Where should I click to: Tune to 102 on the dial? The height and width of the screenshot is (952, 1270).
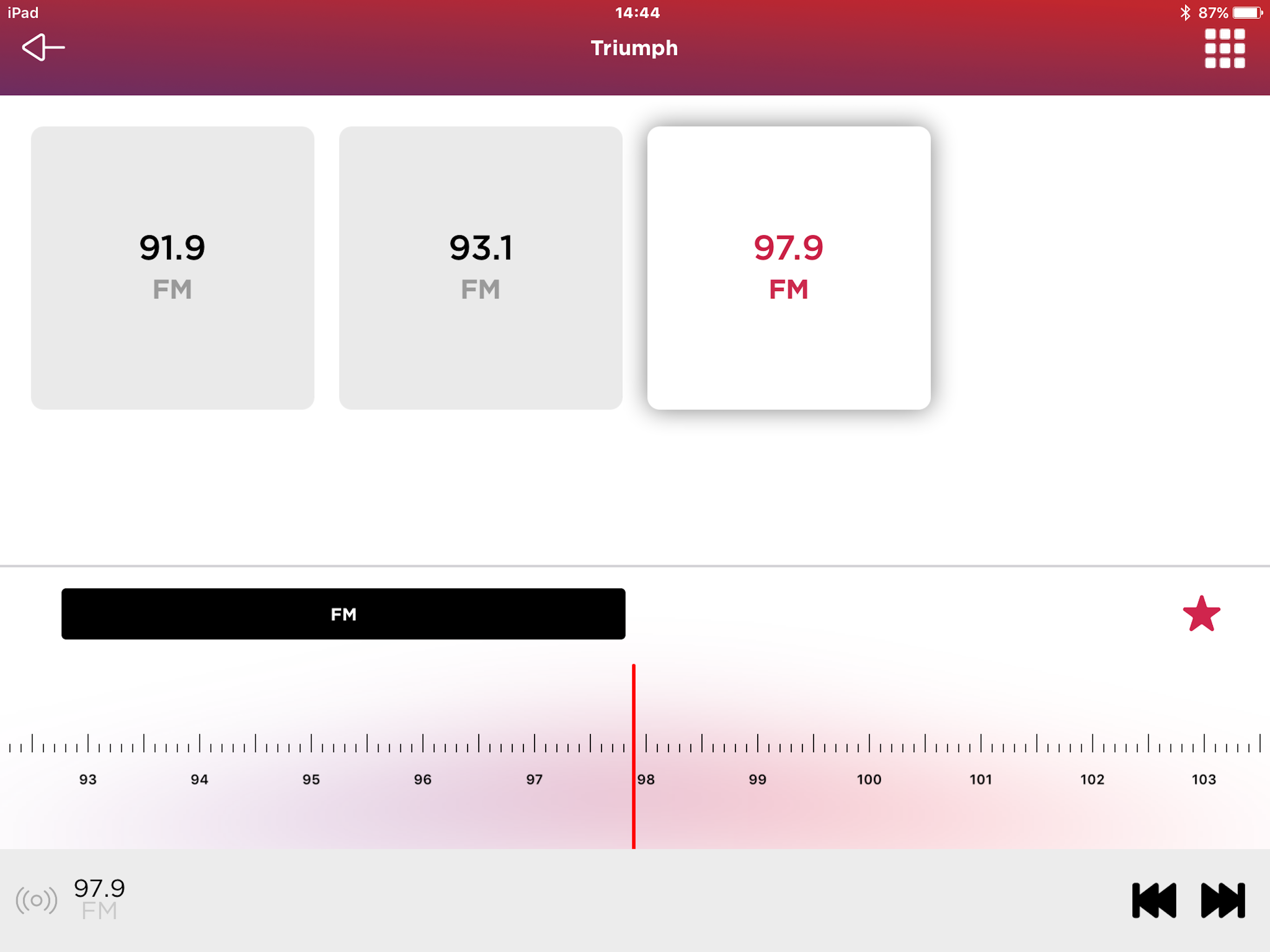click(1092, 779)
